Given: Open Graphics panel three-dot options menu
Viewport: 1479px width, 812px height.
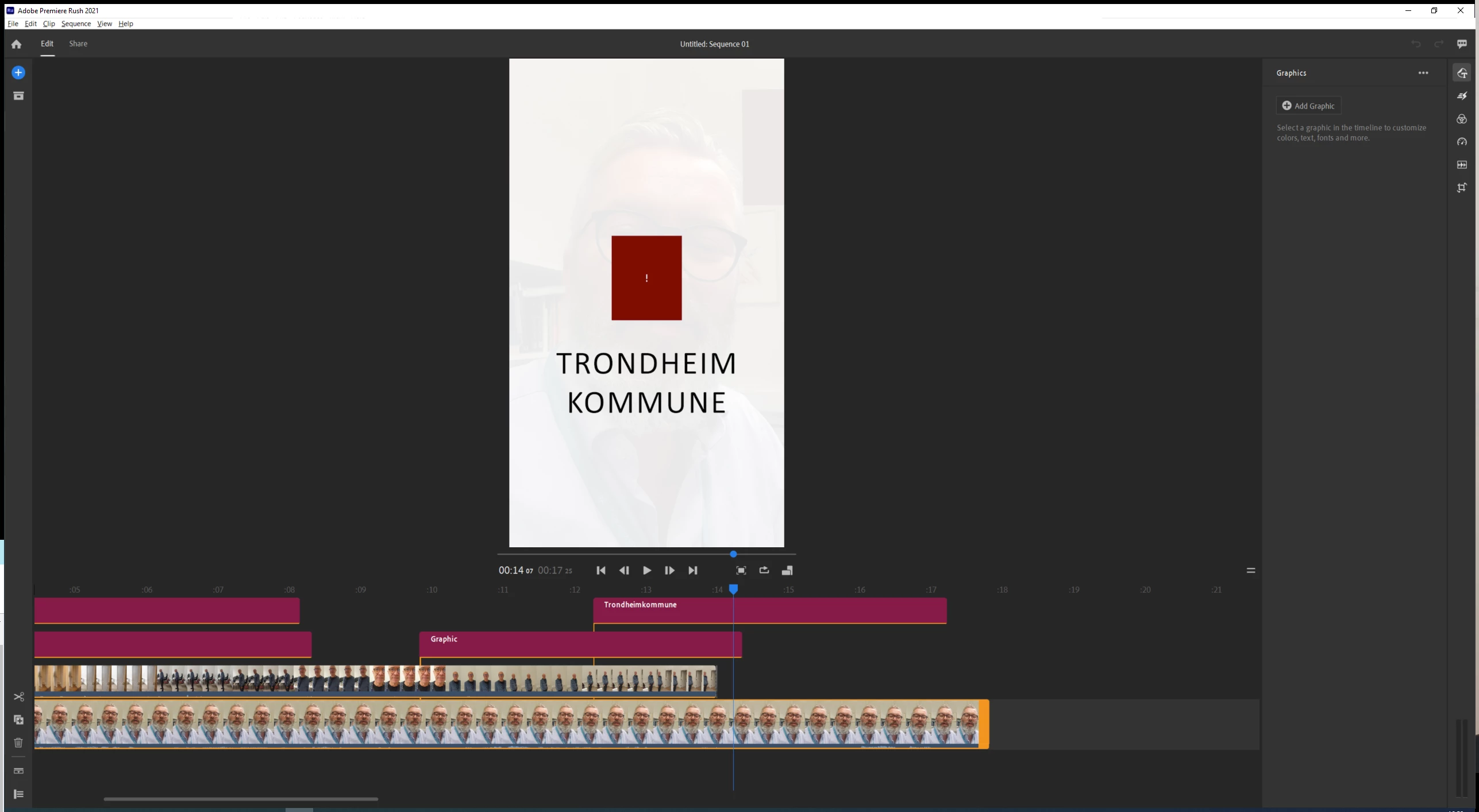Looking at the screenshot, I should tap(1423, 73).
